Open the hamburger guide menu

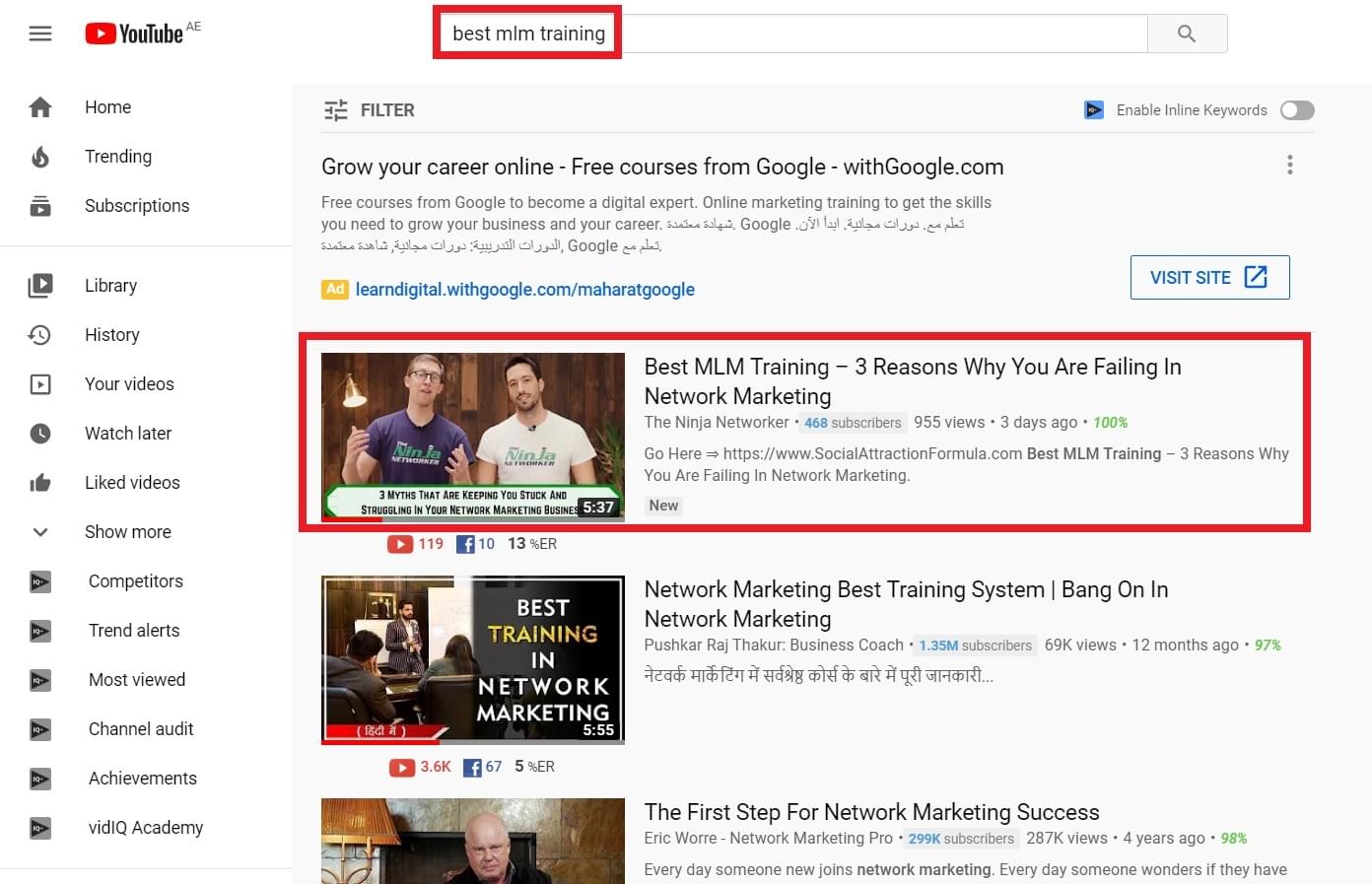pos(40,34)
